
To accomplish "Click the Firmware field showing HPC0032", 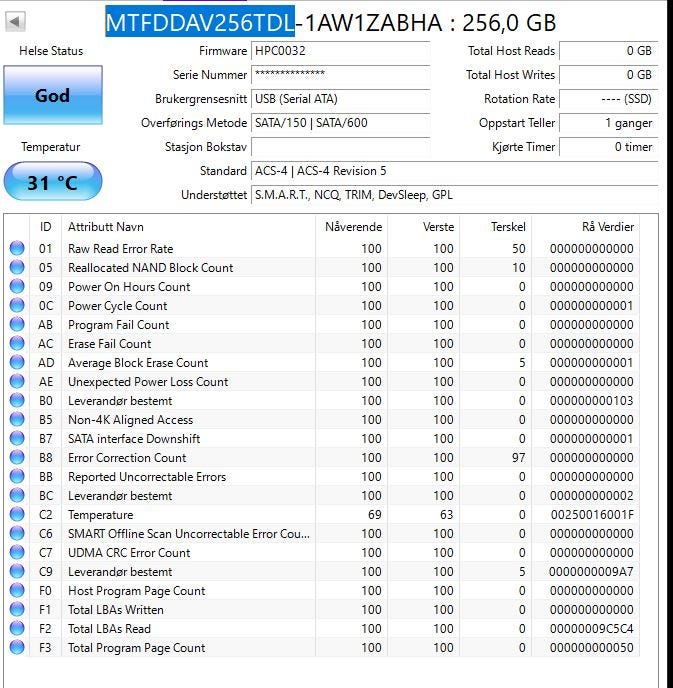I will 340,51.
